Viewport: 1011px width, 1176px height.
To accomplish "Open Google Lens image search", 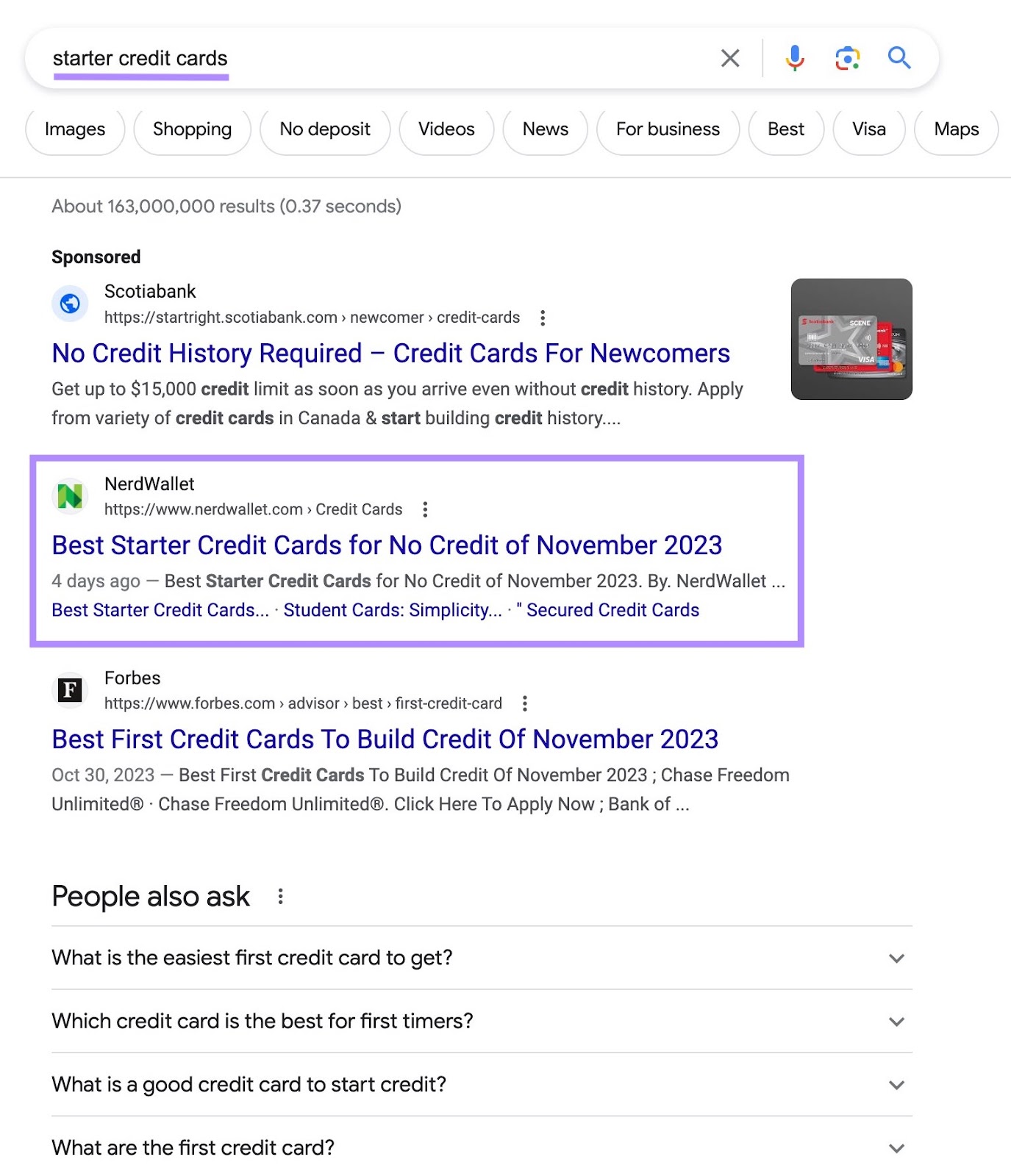I will (847, 57).
